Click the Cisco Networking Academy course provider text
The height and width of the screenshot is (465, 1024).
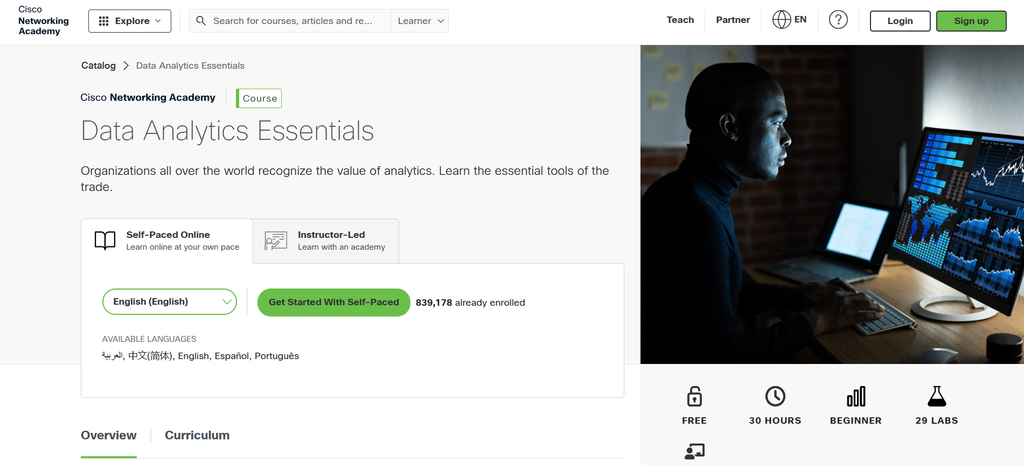point(148,97)
